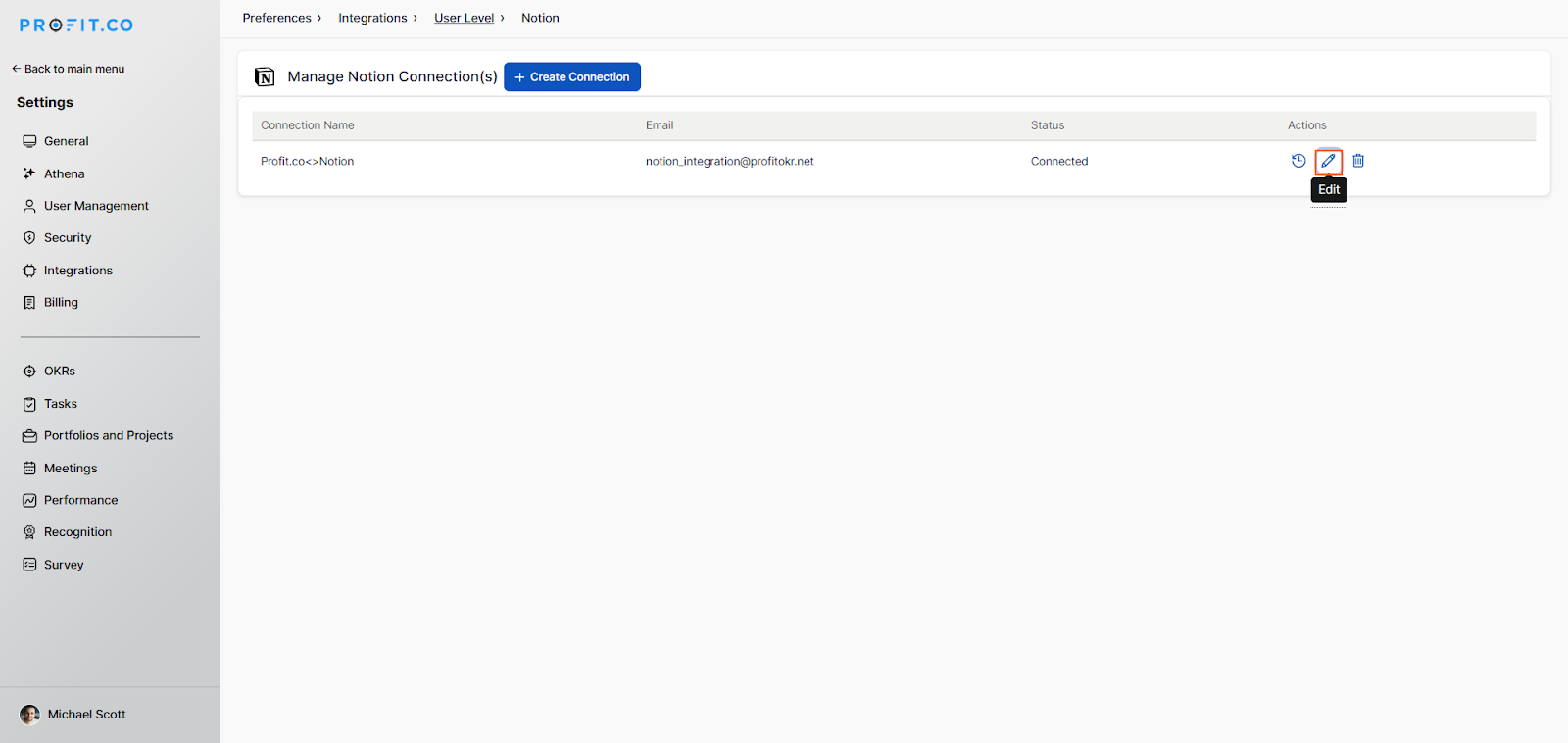Click the Email column header
Image resolution: width=1568 pixels, height=743 pixels.
point(660,125)
